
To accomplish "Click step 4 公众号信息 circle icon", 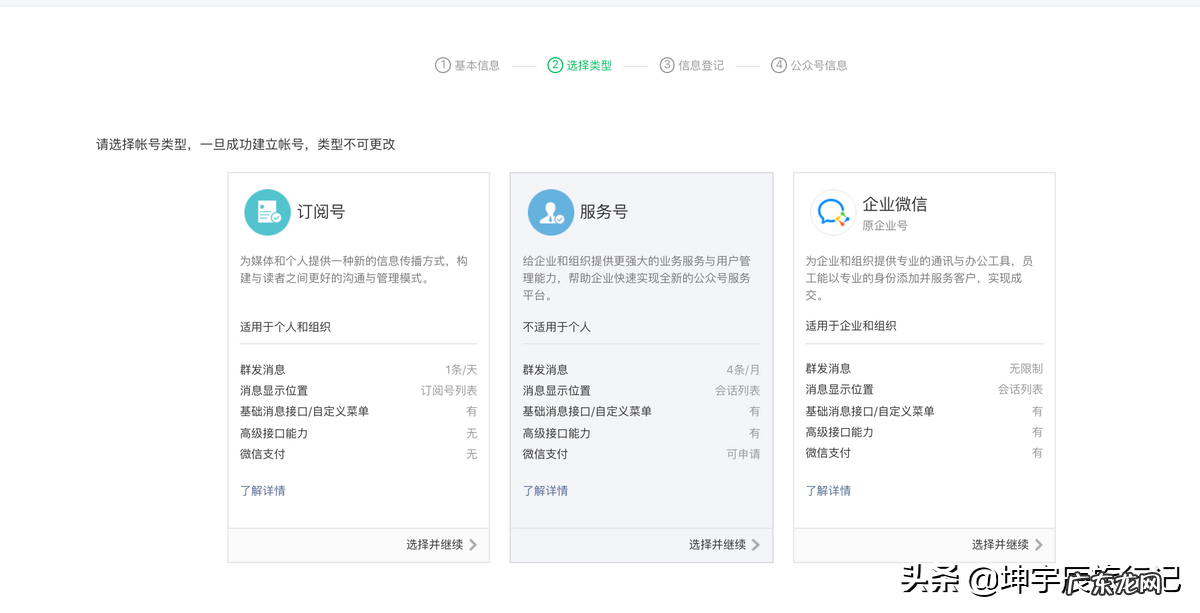I will pos(778,64).
